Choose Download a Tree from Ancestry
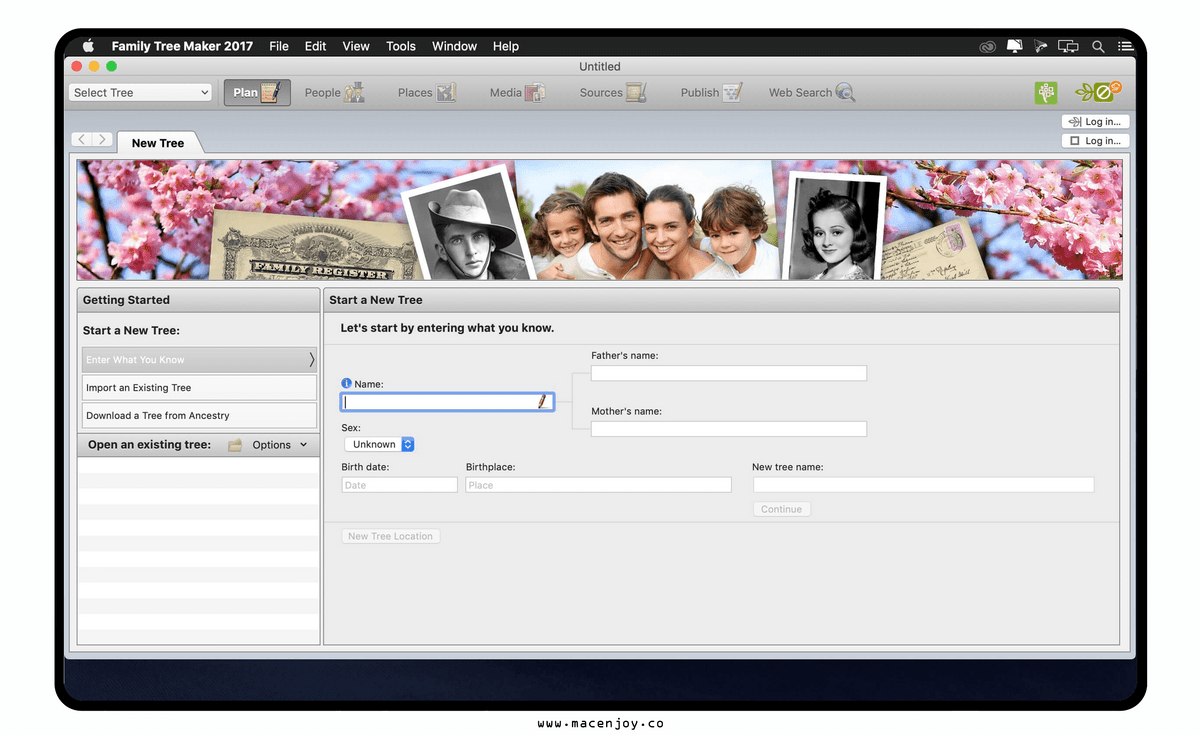The image size is (1200, 735). point(199,416)
